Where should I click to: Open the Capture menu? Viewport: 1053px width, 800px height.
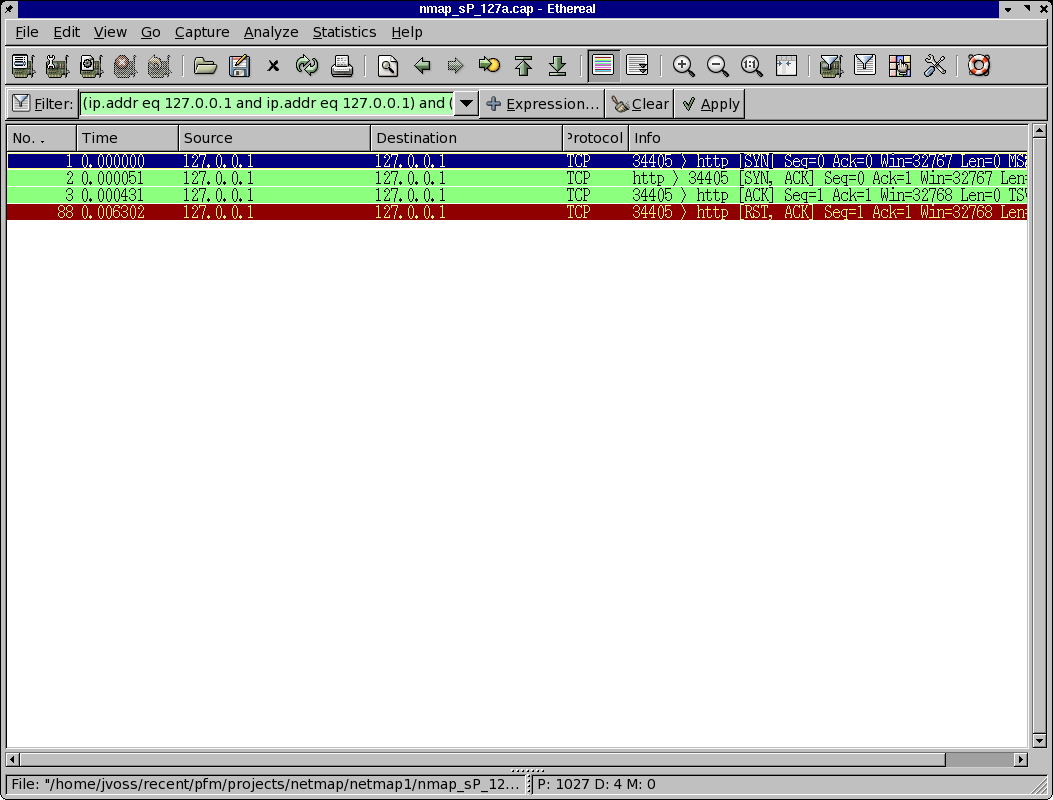[202, 32]
